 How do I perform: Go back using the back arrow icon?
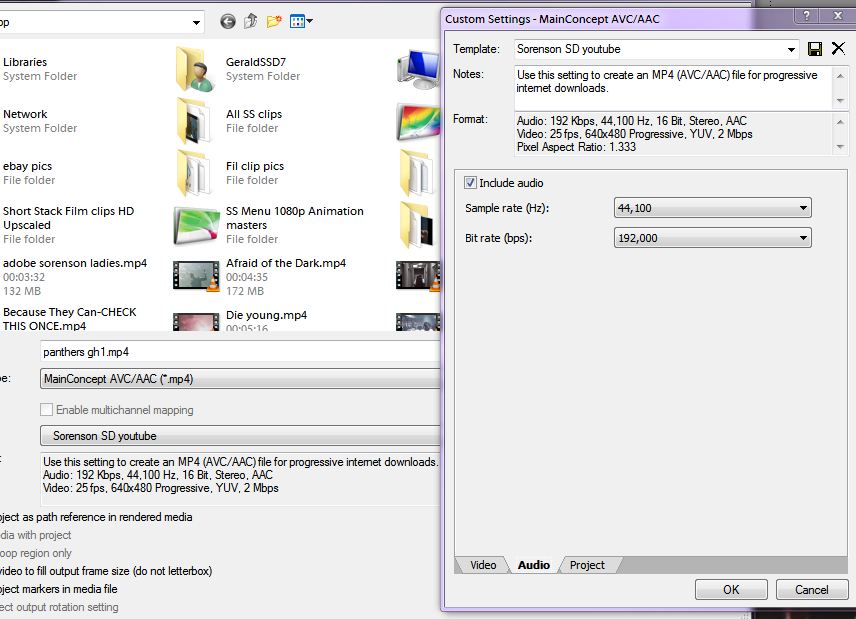(228, 21)
